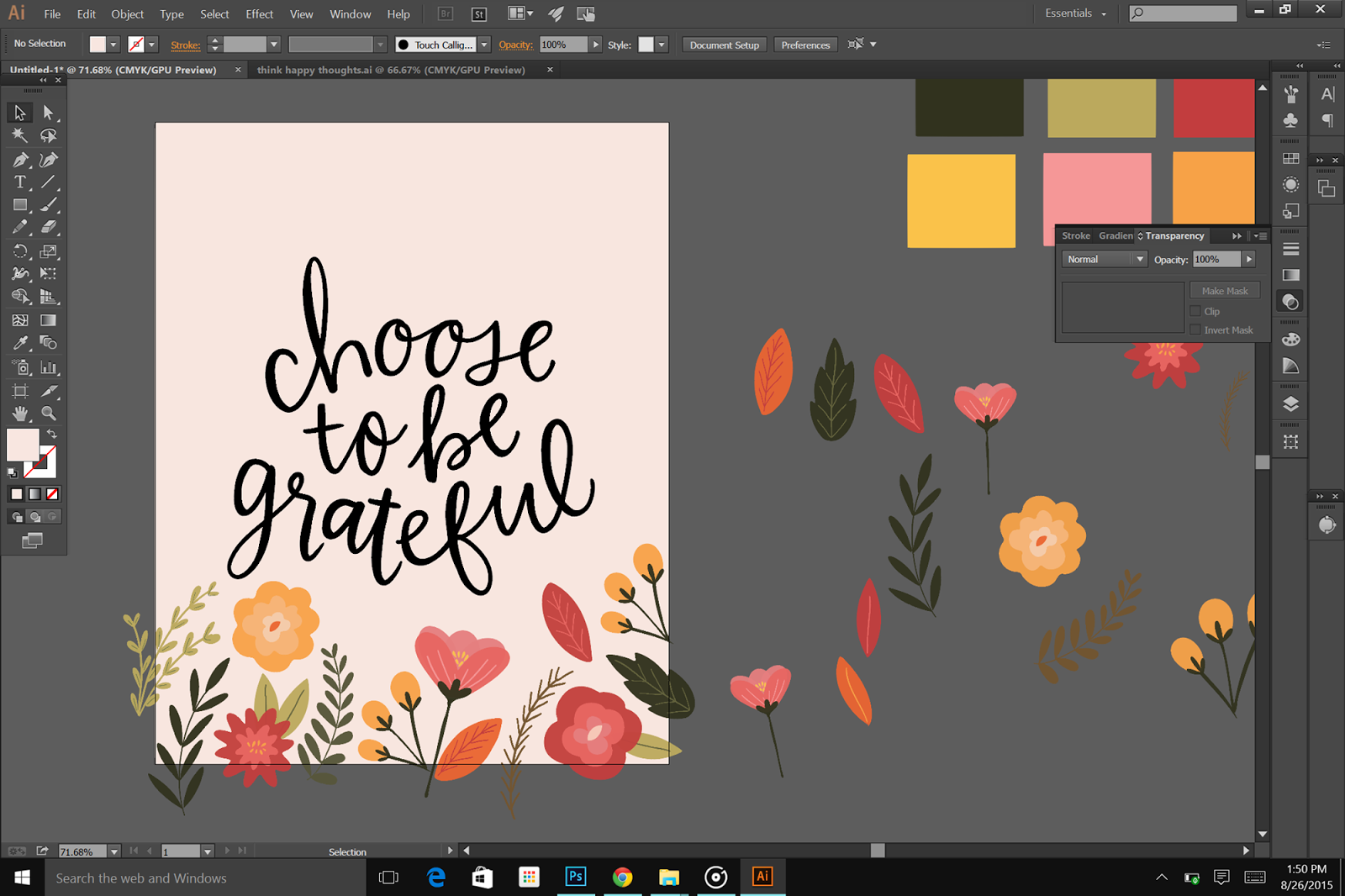Select the Lasso tool
This screenshot has width=1345, height=896.
[49, 135]
